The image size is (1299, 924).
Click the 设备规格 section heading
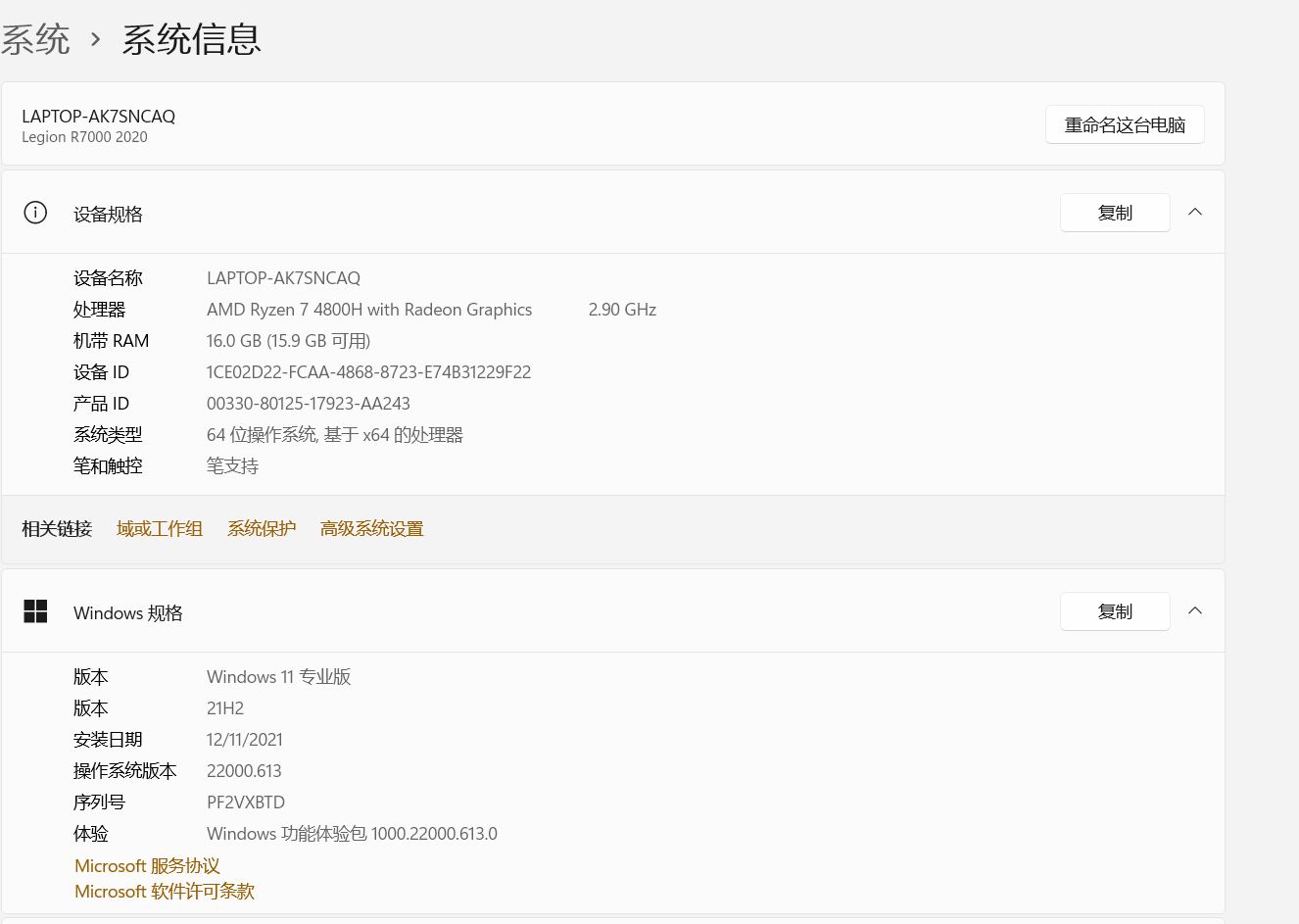click(x=108, y=215)
